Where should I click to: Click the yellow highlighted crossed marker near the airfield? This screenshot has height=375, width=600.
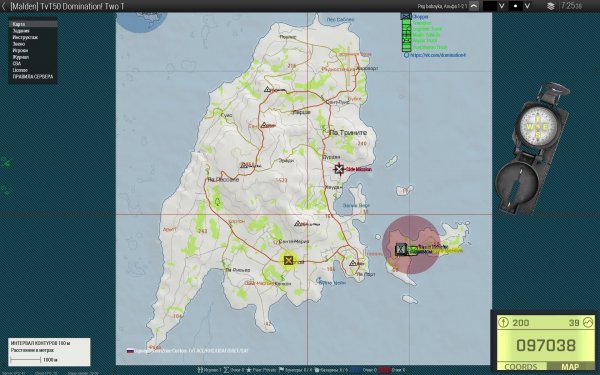tap(289, 261)
